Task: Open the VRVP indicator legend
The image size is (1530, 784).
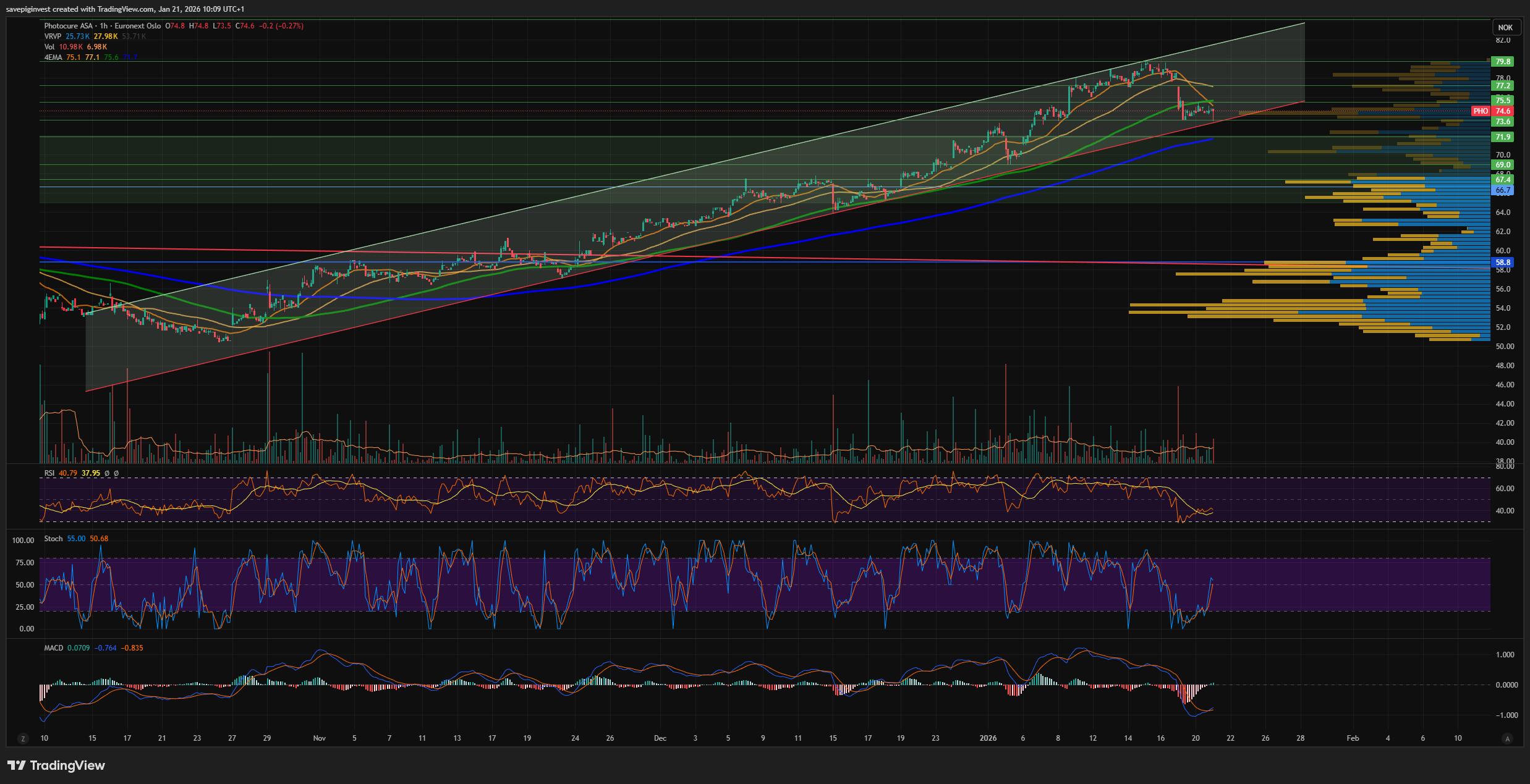Action: 53,36
